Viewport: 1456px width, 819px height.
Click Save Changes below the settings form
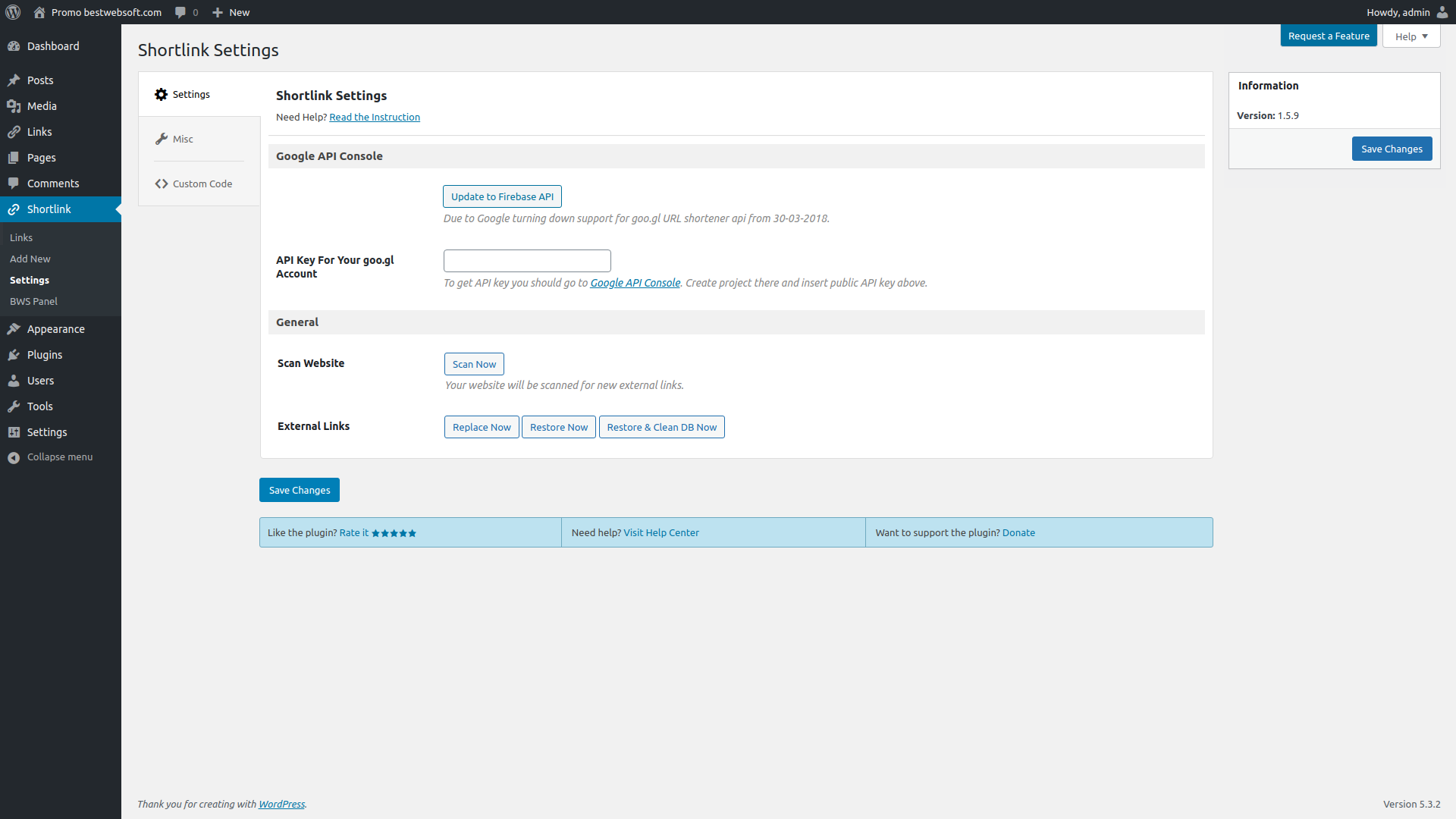300,490
